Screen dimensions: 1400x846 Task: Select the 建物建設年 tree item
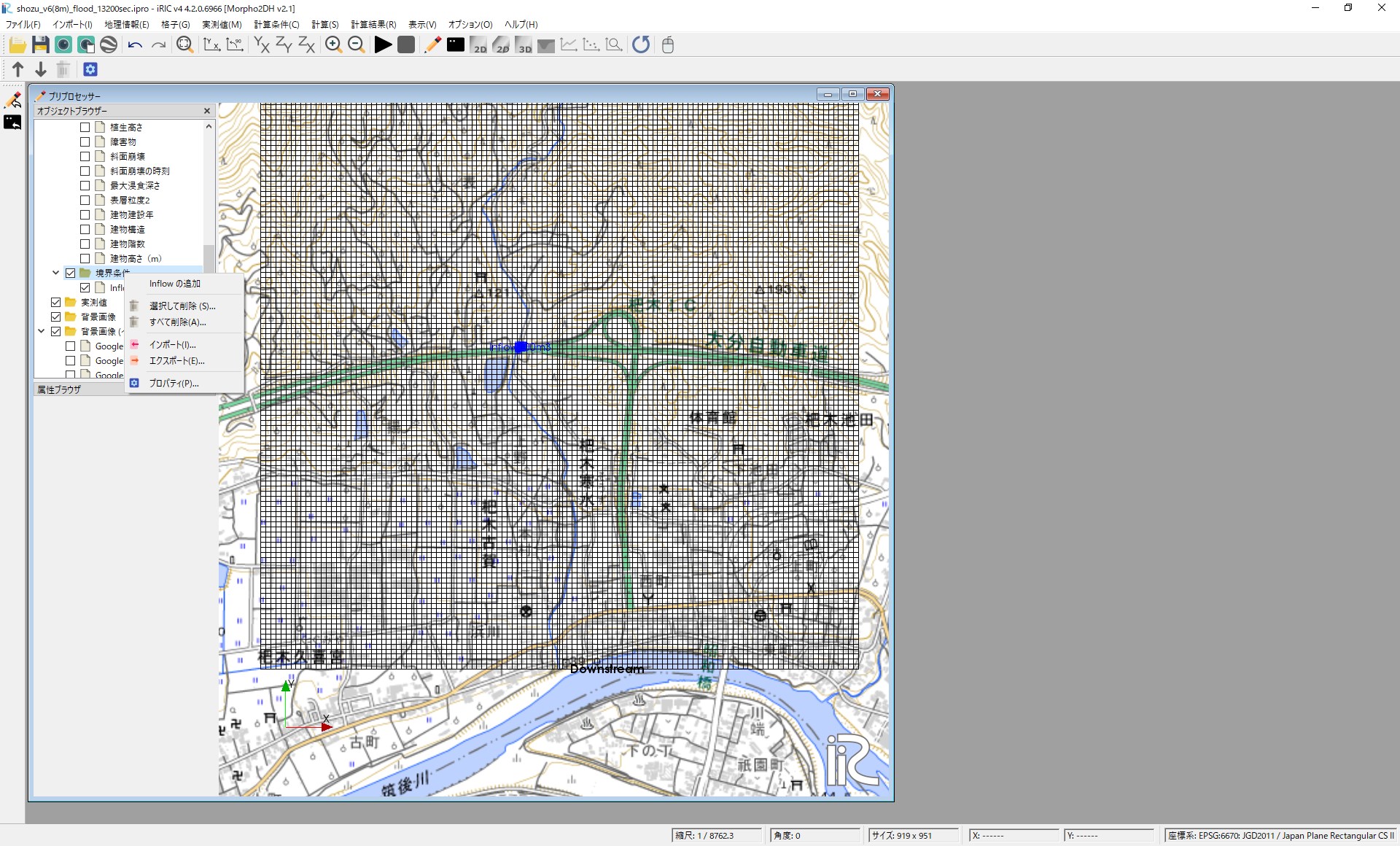[x=132, y=215]
